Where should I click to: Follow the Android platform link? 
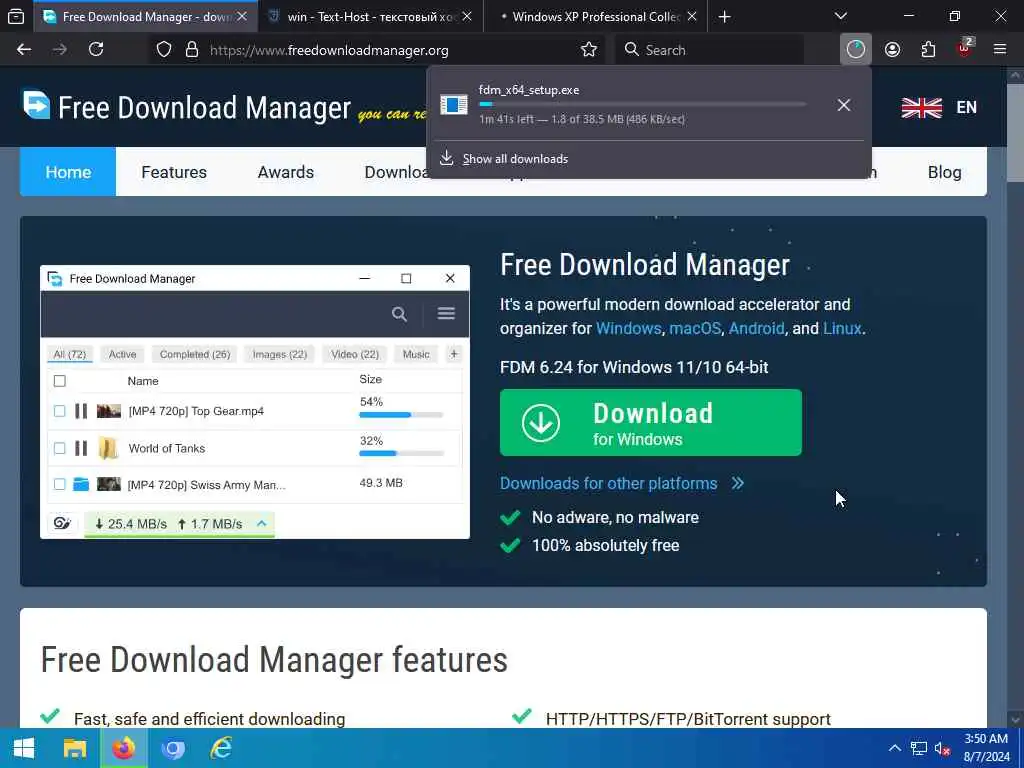pos(756,328)
